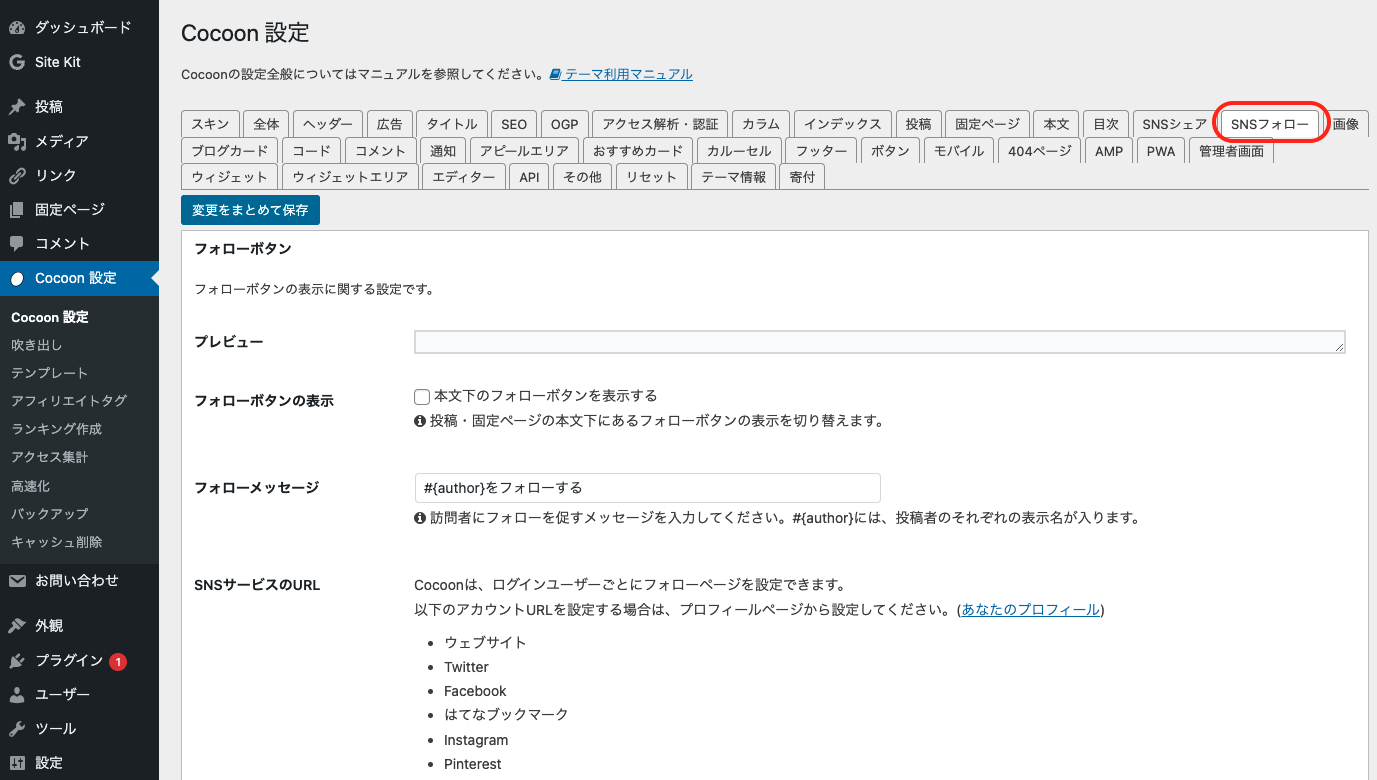Open the SNSシェア tab
1377x780 pixels.
[x=1175, y=124]
